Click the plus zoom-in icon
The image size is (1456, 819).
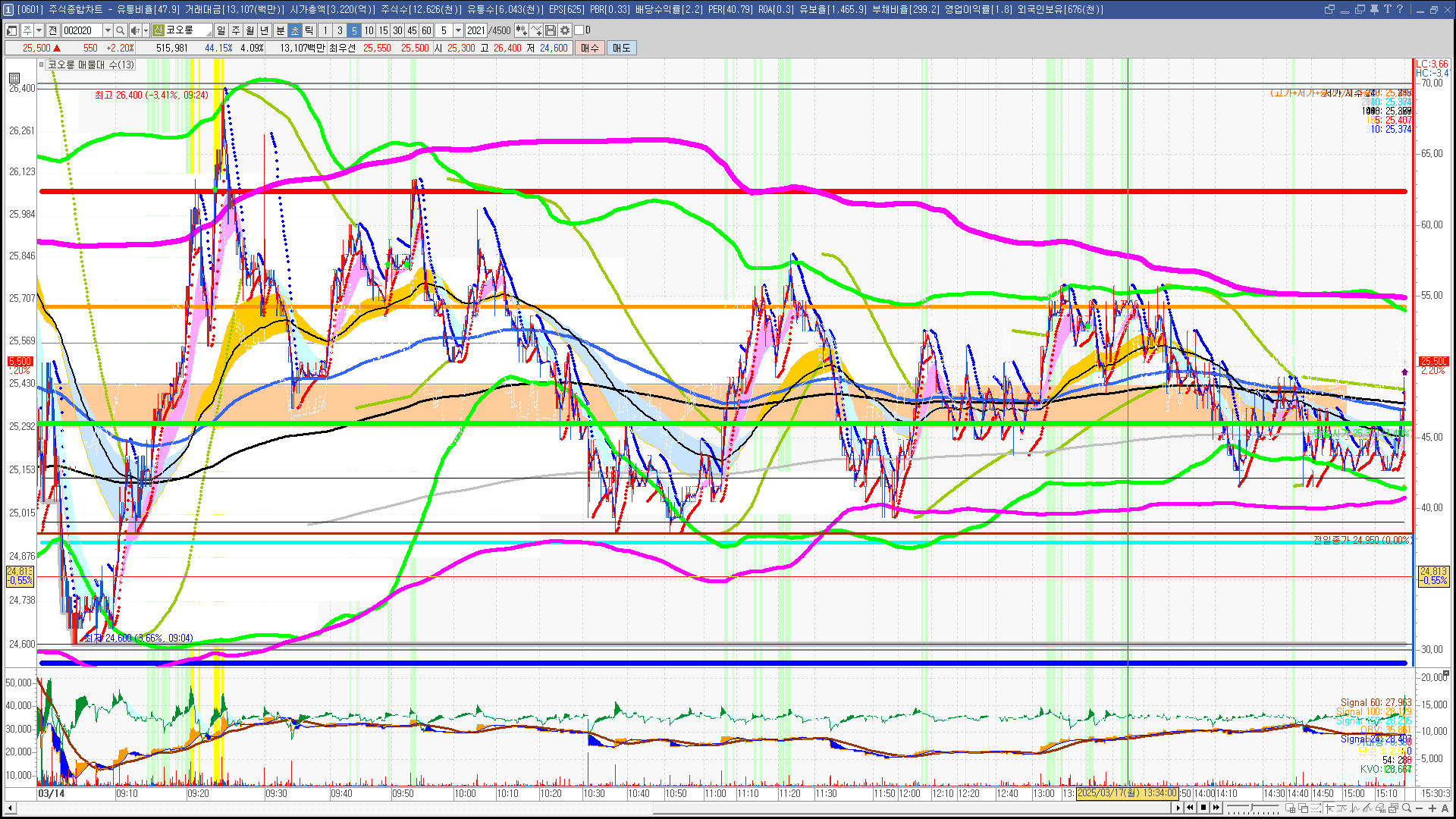point(1432,808)
